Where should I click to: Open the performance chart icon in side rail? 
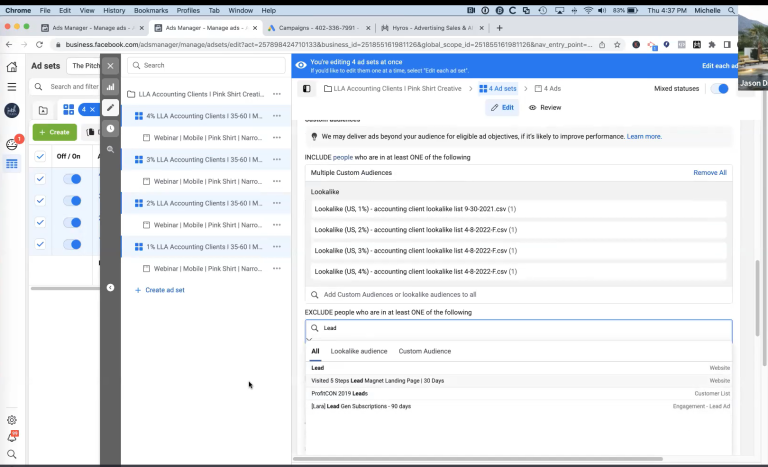110,87
